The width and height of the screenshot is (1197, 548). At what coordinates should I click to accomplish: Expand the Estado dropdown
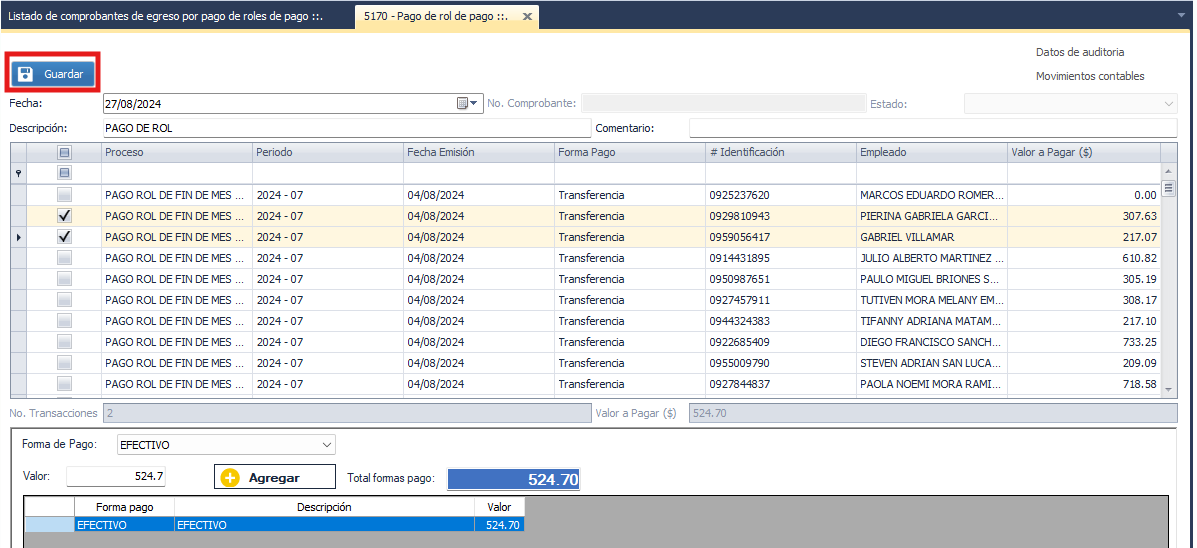click(x=1169, y=103)
